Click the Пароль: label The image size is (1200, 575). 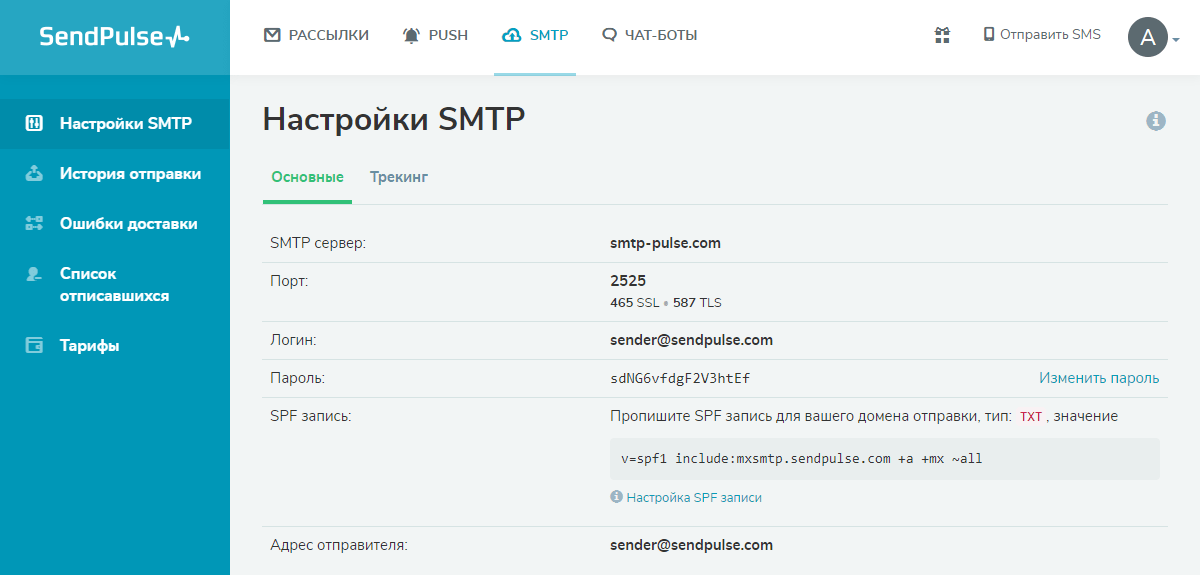pos(298,378)
